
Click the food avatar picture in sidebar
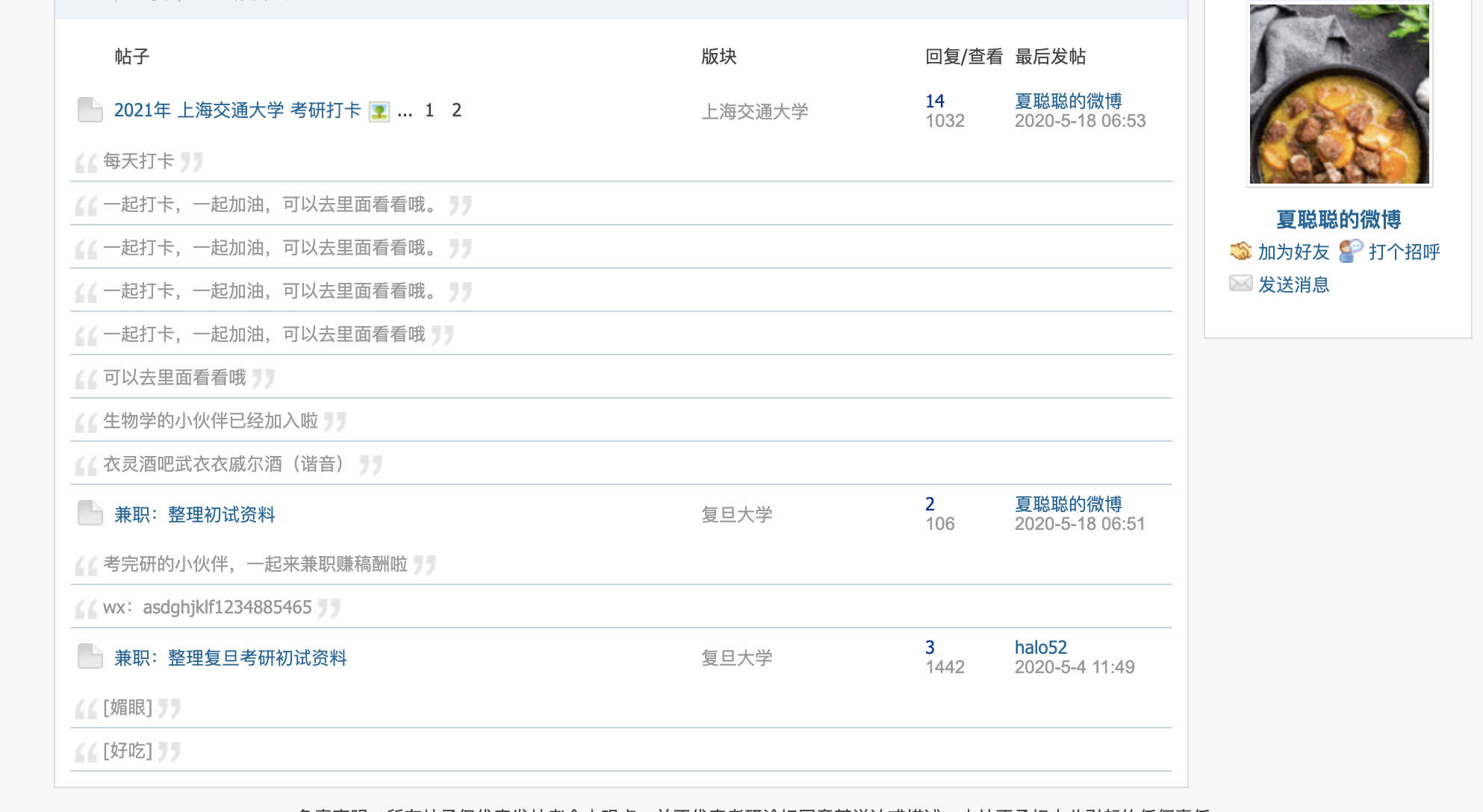(x=1340, y=94)
